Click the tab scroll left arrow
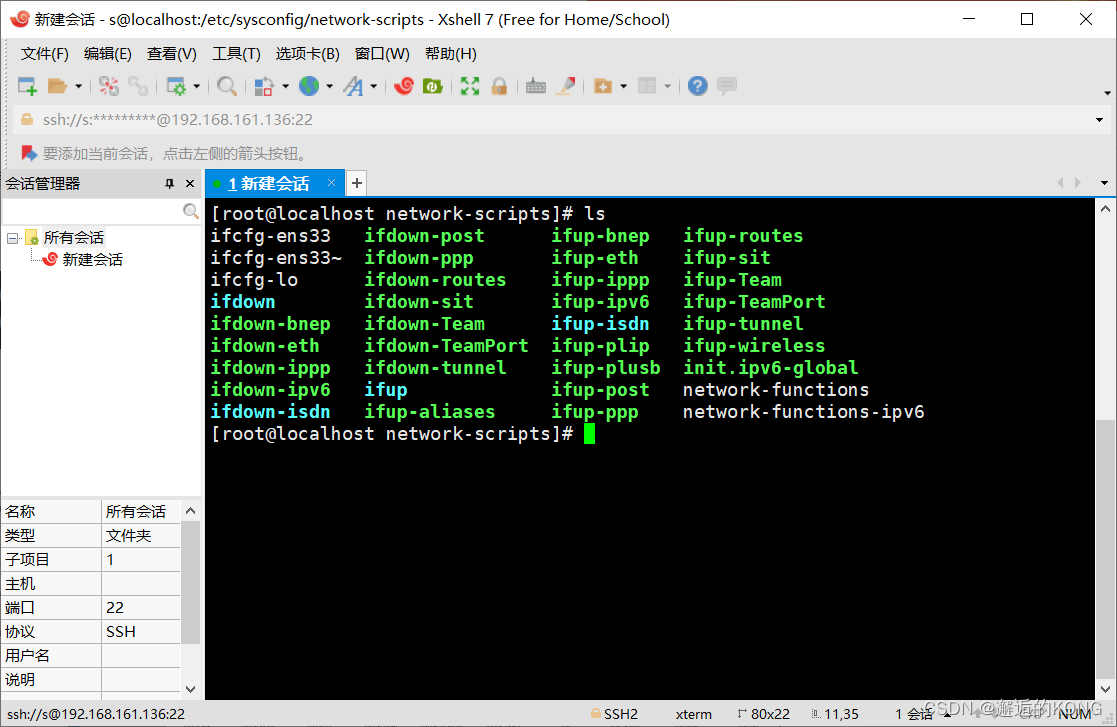The height and width of the screenshot is (727, 1117). (1060, 183)
